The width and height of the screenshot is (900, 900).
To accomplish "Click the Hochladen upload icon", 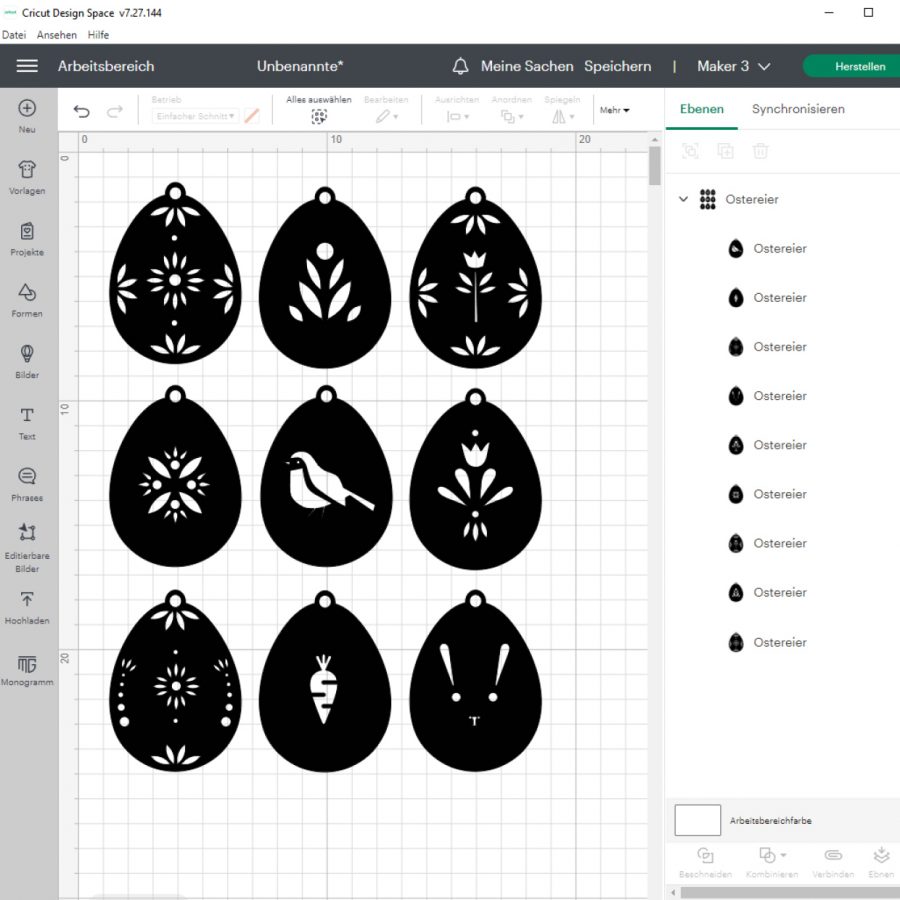I will (x=27, y=599).
